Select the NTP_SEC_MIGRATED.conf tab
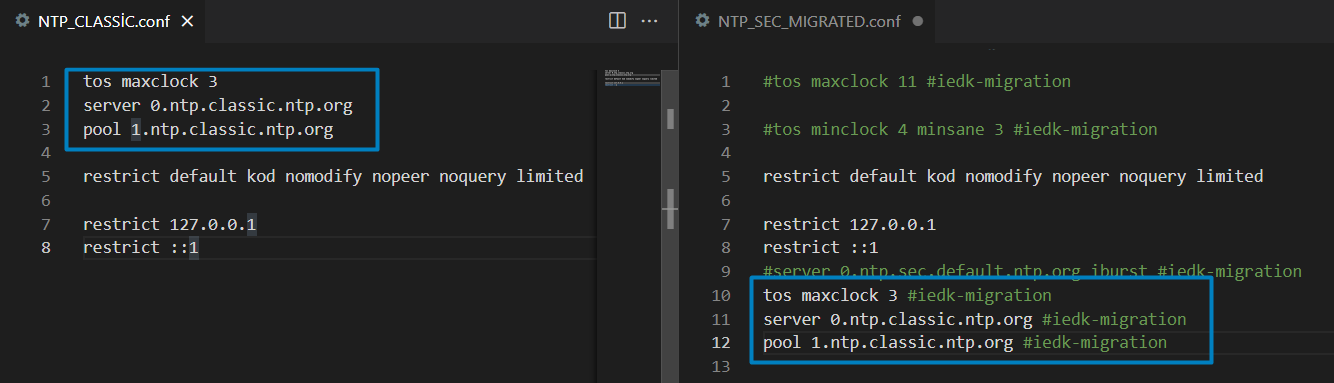Image resolution: width=1334 pixels, height=383 pixels. [x=807, y=21]
